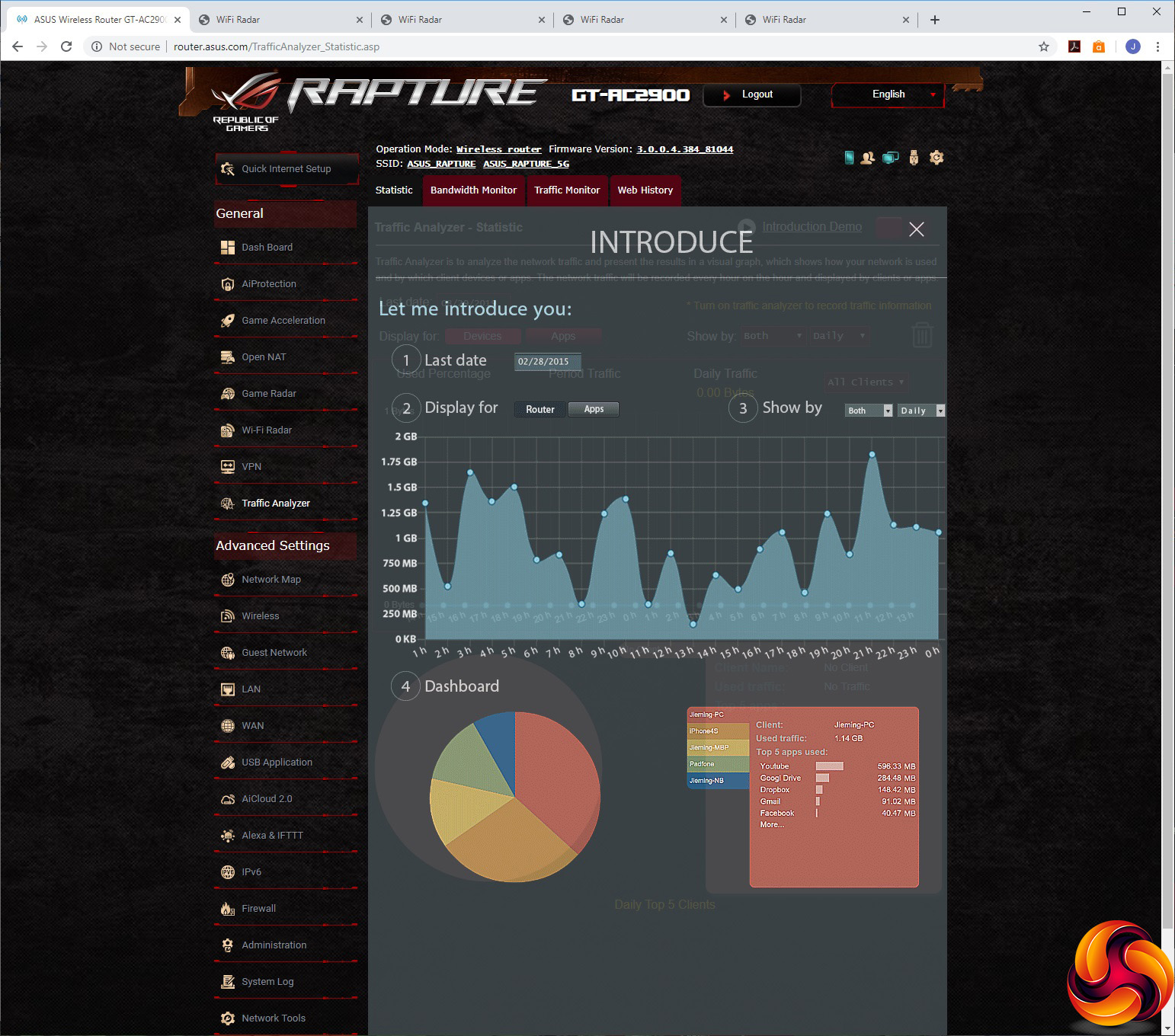Open the System Log icon
1175x1036 pixels.
[227, 982]
